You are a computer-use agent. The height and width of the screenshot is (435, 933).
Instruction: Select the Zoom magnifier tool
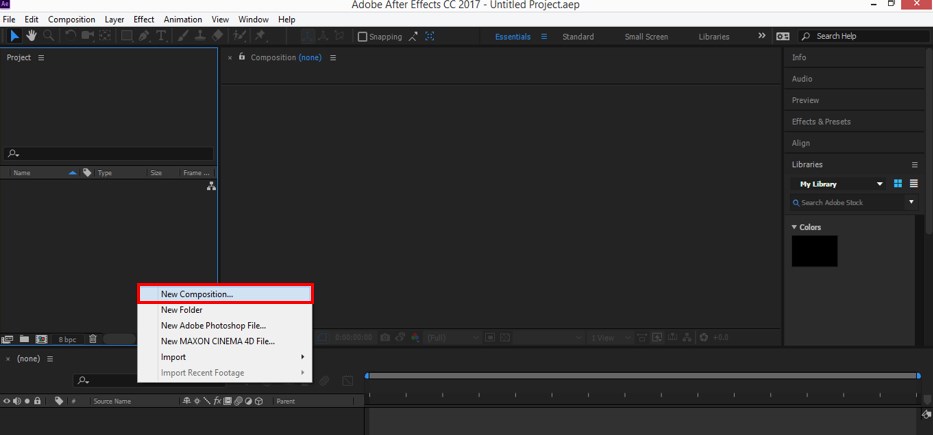coord(49,36)
